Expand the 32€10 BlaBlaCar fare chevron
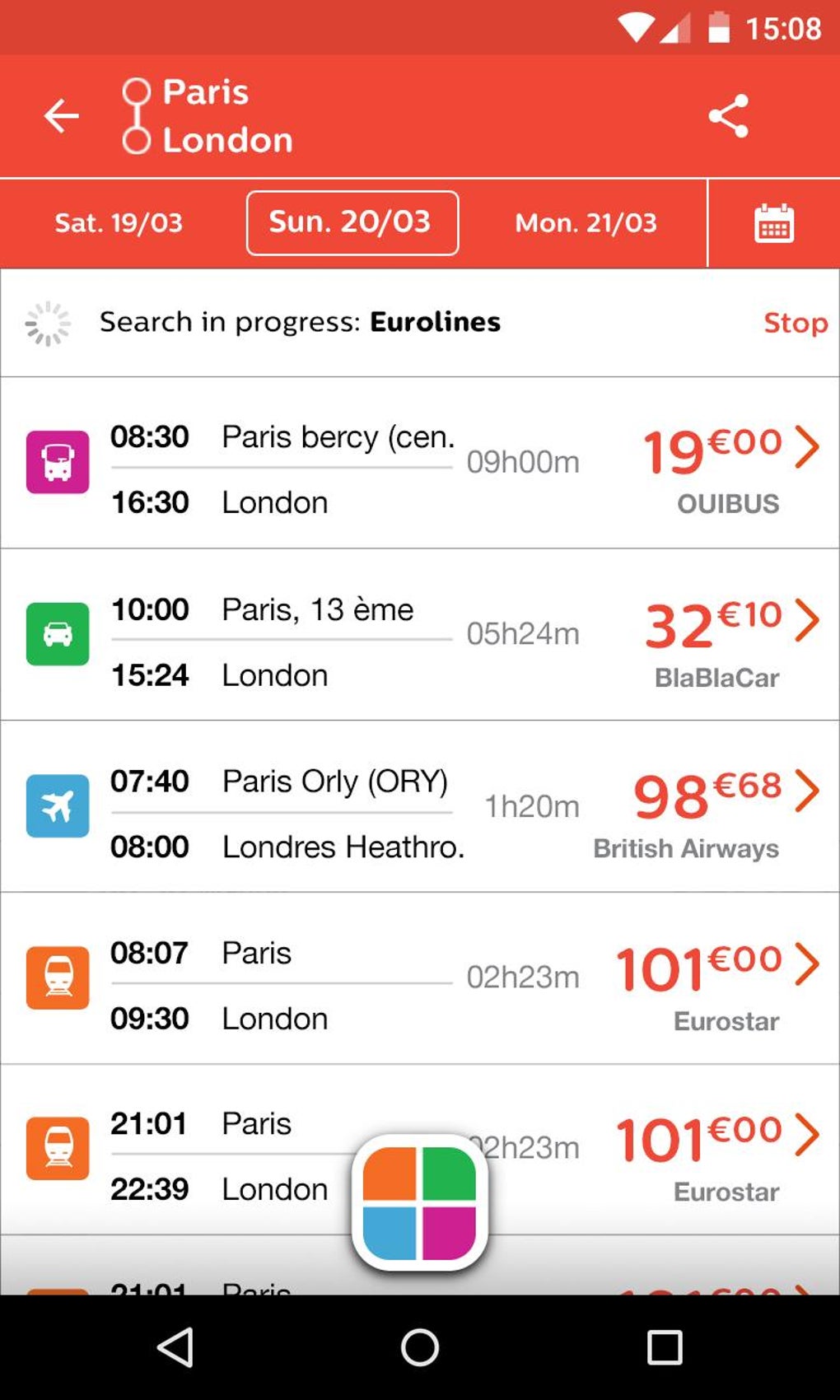 807,619
